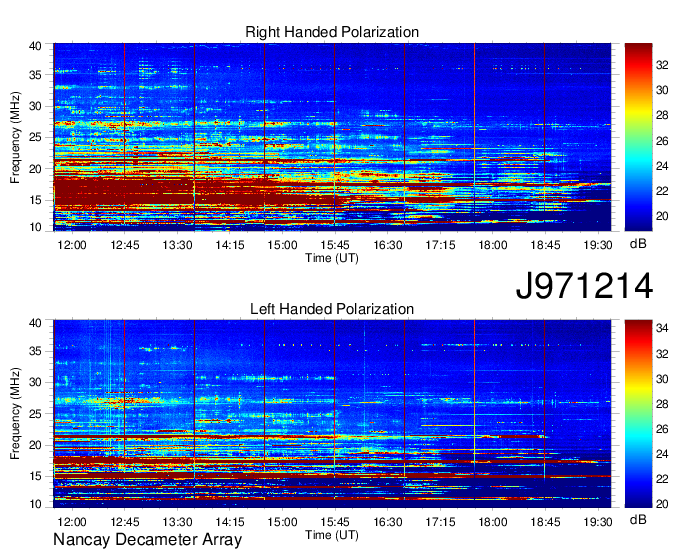
Task: Click the 22 value on bottom colorbar
Action: pos(662,479)
